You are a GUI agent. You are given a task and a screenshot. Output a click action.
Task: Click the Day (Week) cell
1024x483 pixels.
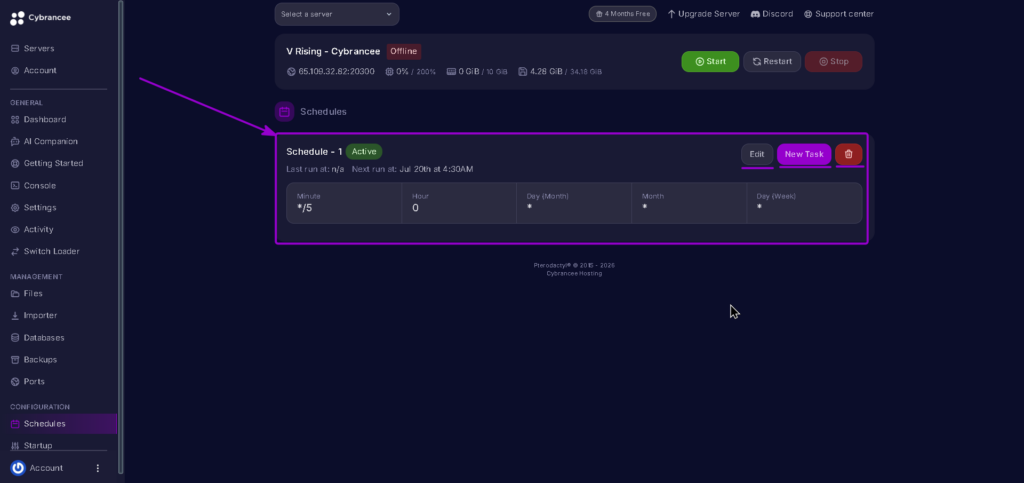coord(804,203)
